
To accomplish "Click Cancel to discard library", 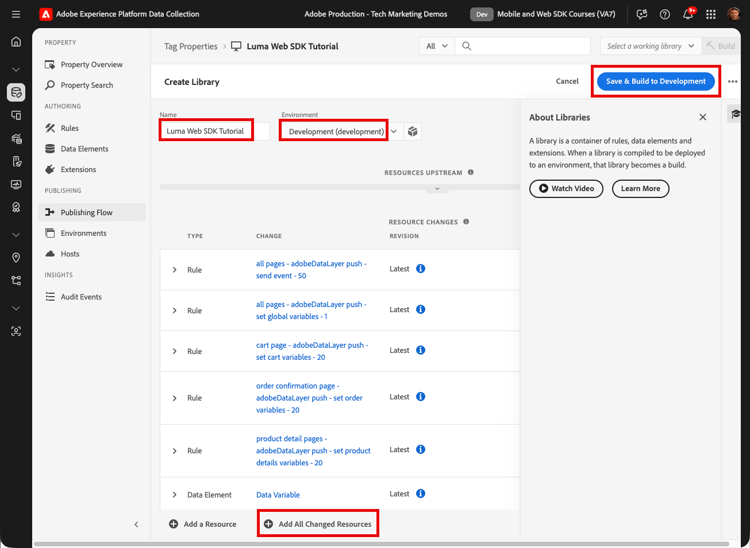I will tap(567, 81).
